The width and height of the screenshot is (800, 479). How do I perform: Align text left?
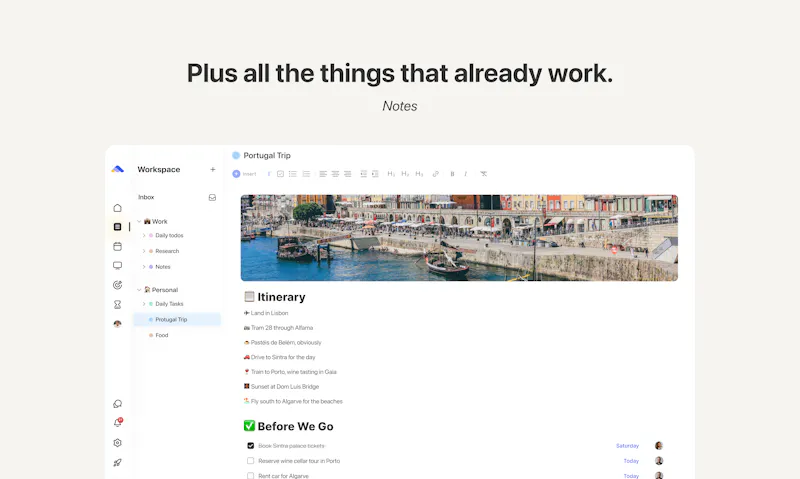(x=323, y=174)
